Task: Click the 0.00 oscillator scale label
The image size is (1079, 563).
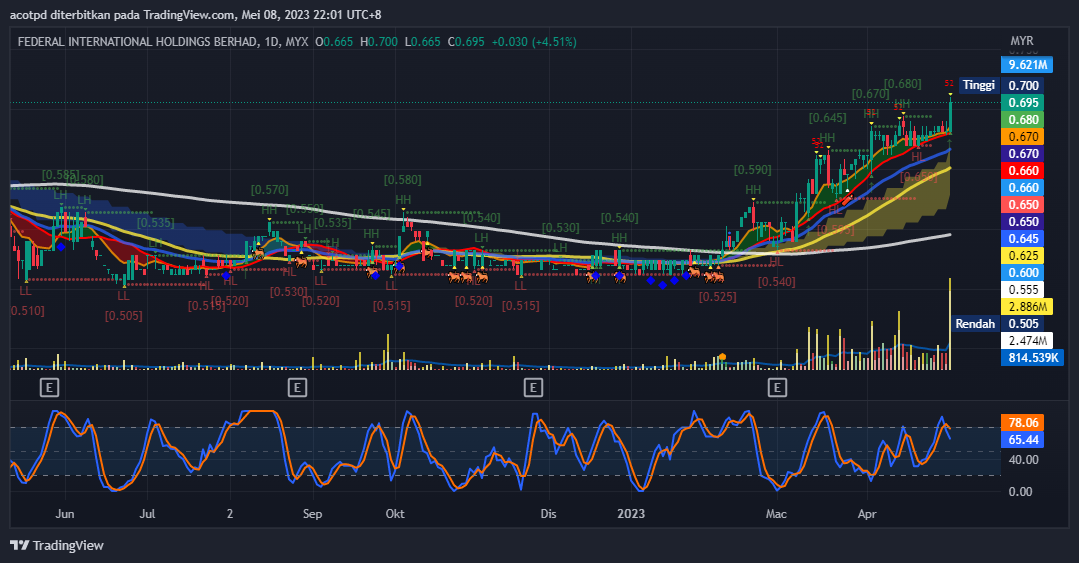Action: pyautogui.click(x=1020, y=491)
